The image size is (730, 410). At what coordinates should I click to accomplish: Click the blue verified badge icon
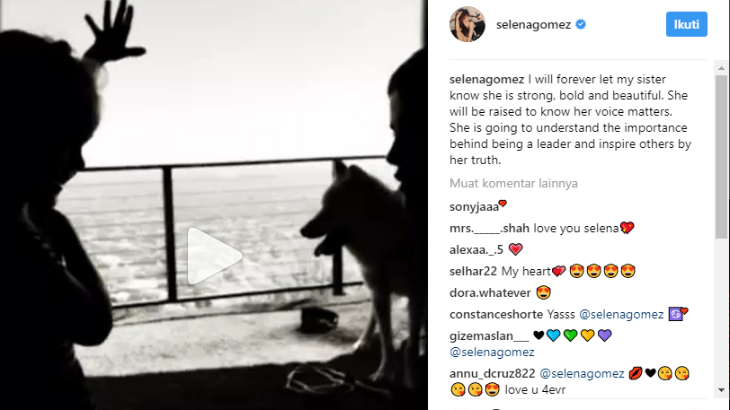(581, 24)
